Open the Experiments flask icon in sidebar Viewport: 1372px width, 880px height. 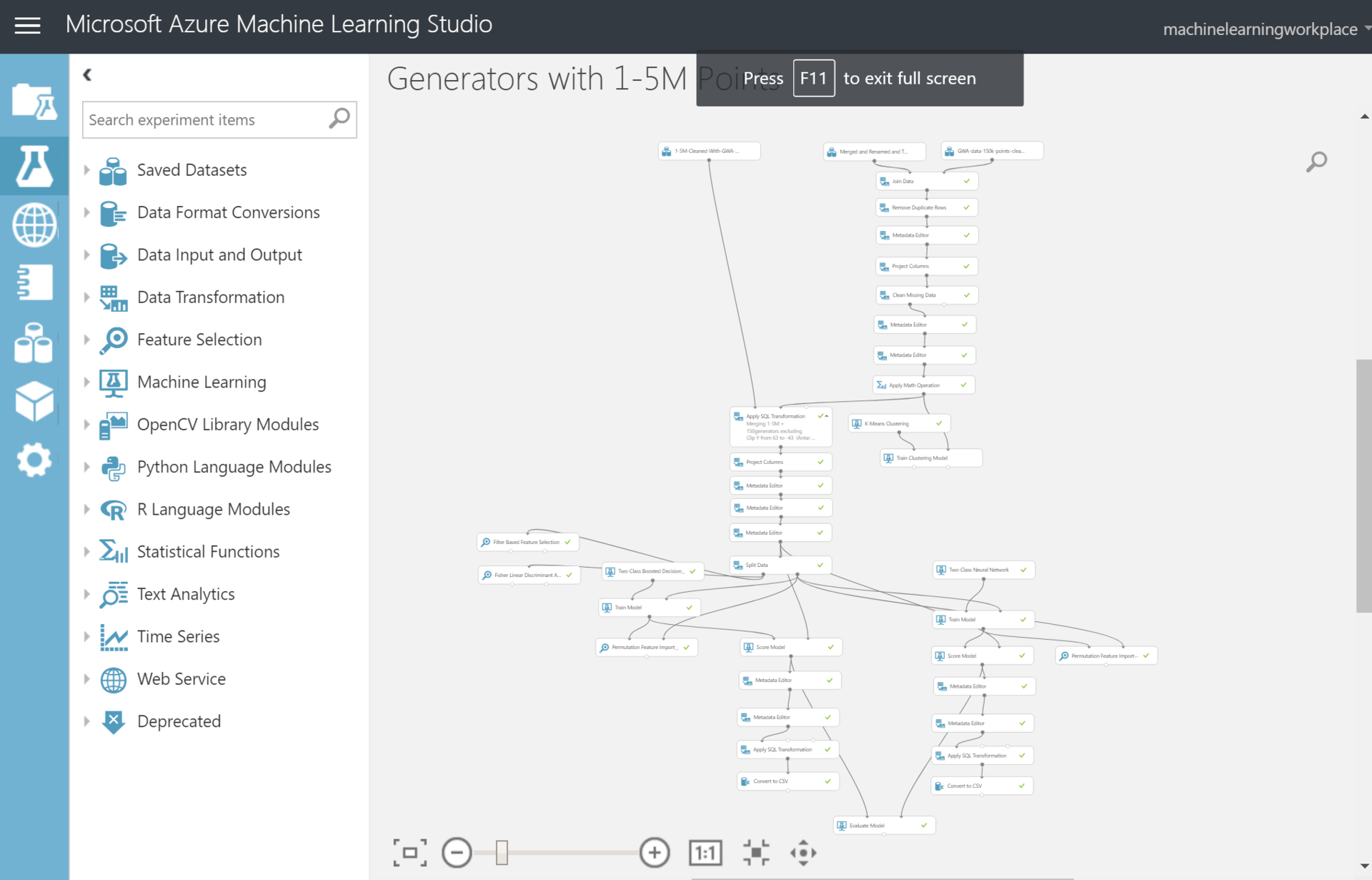pos(34,166)
